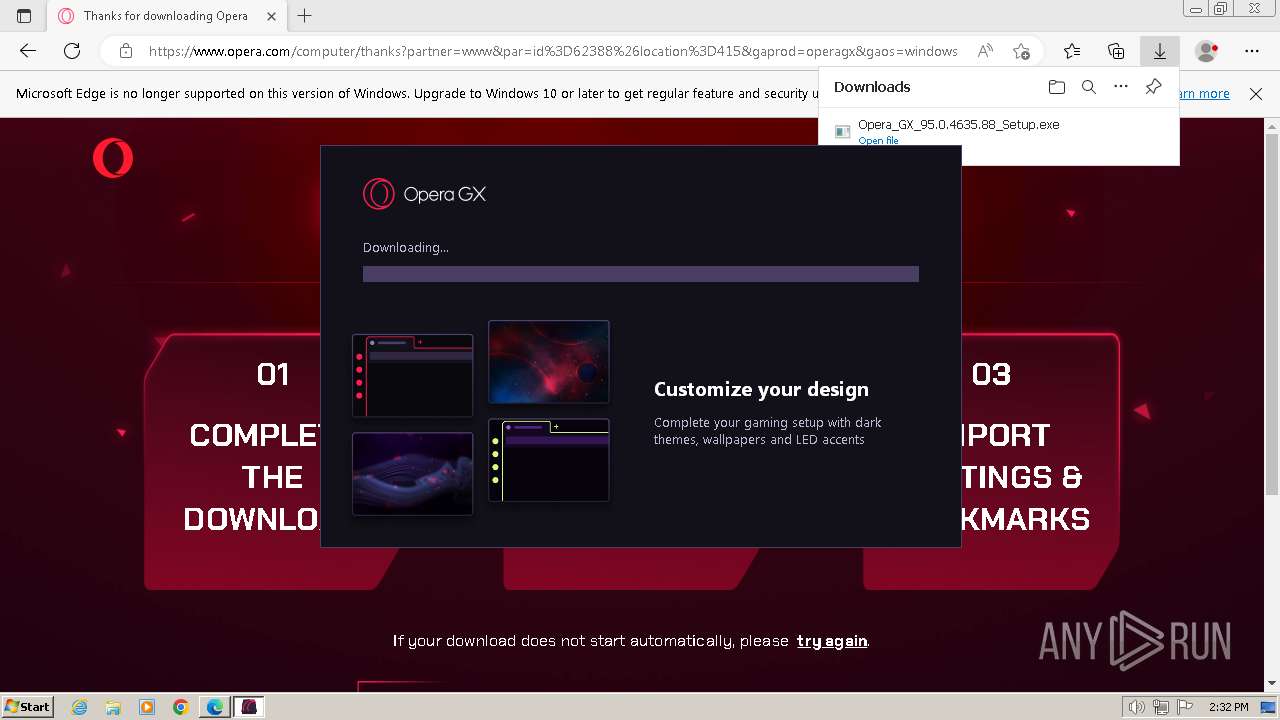Open Windows Explorer from the taskbar

pyautogui.click(x=113, y=707)
